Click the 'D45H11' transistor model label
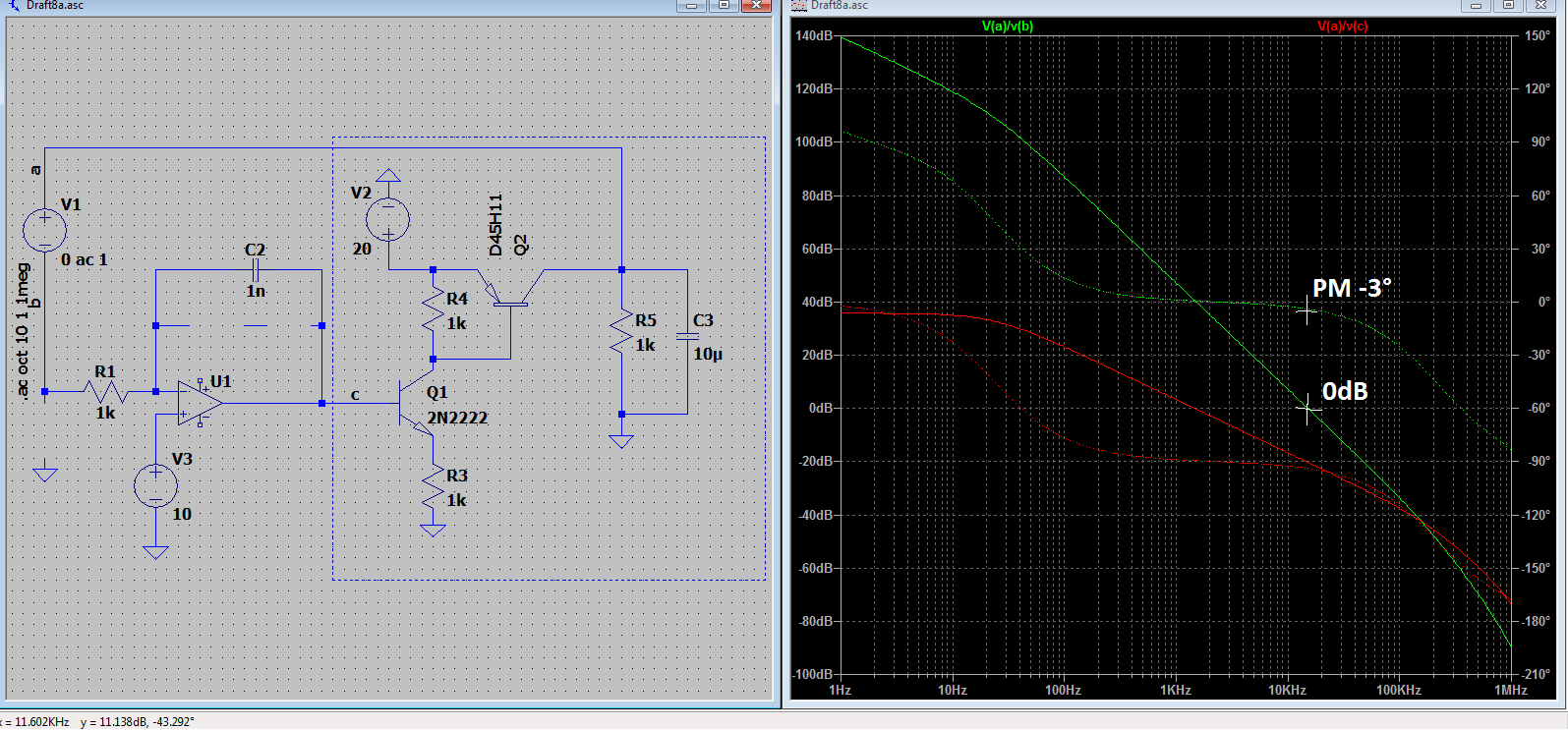 pos(495,225)
